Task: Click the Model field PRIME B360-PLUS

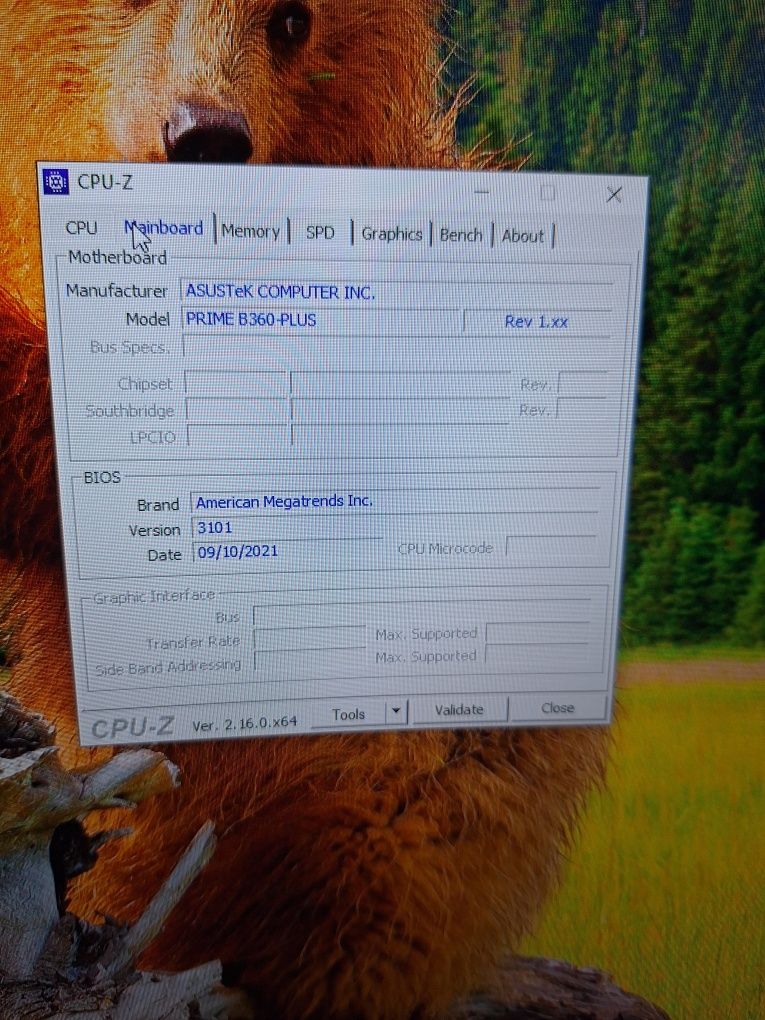Action: pos(321,319)
